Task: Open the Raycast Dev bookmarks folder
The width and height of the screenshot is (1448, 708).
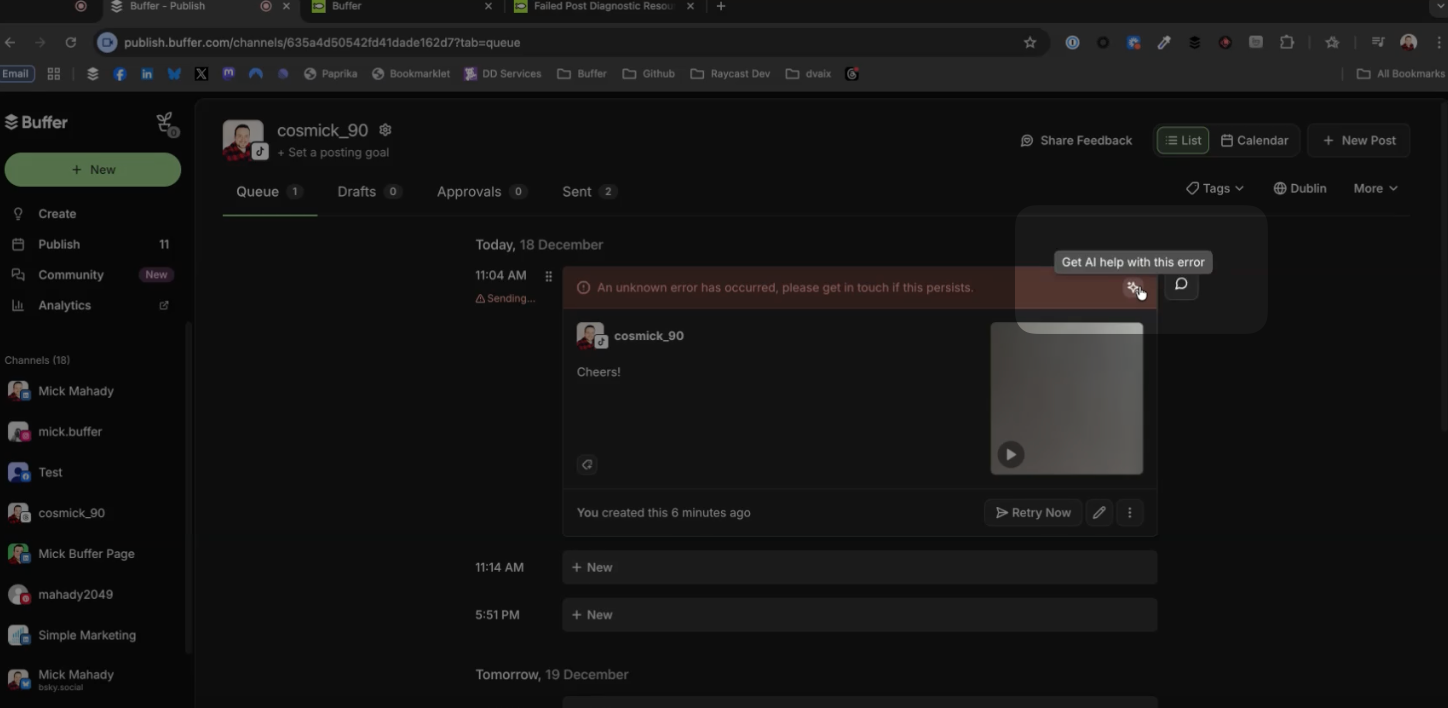Action: pyautogui.click(x=730, y=74)
